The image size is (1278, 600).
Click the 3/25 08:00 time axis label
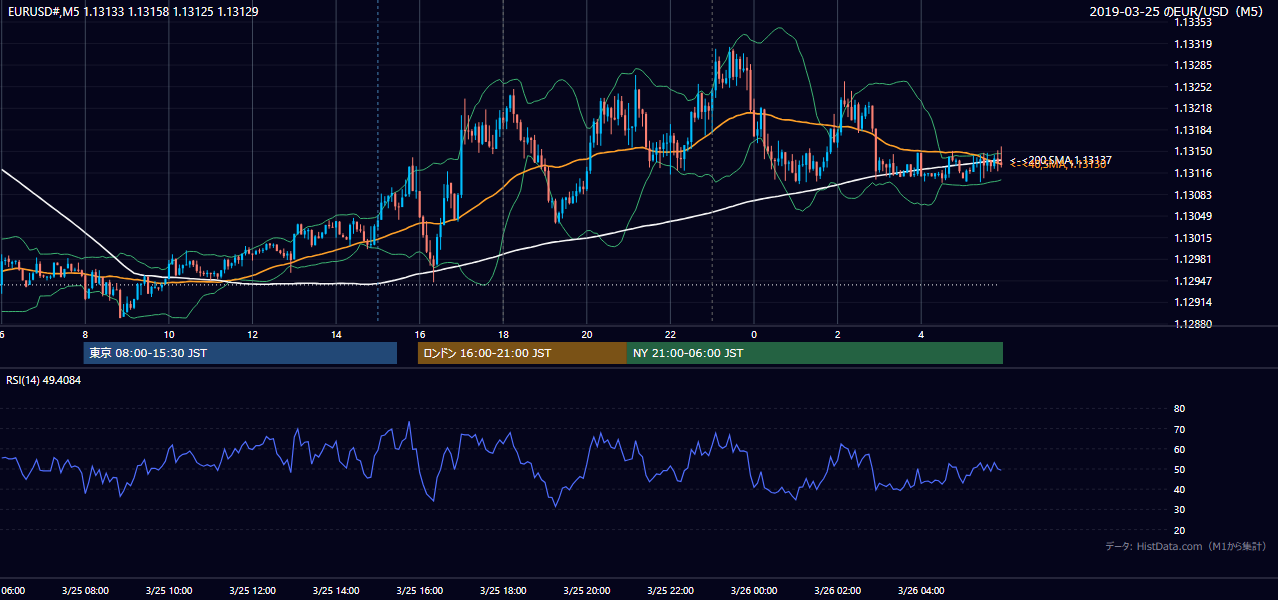click(84, 591)
